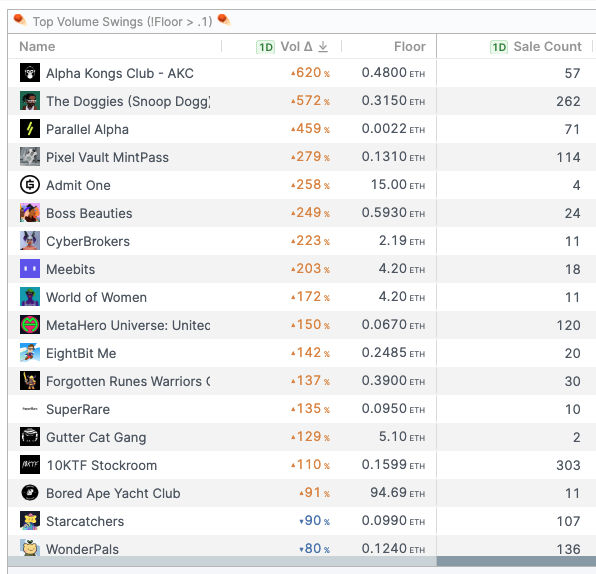Click the icon right of the panel title
The image size is (596, 574).
coord(224,20)
